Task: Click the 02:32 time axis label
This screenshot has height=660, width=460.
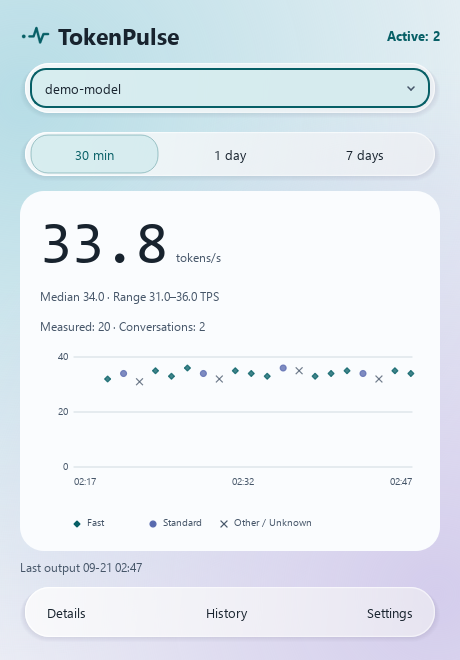Action: pos(243,482)
